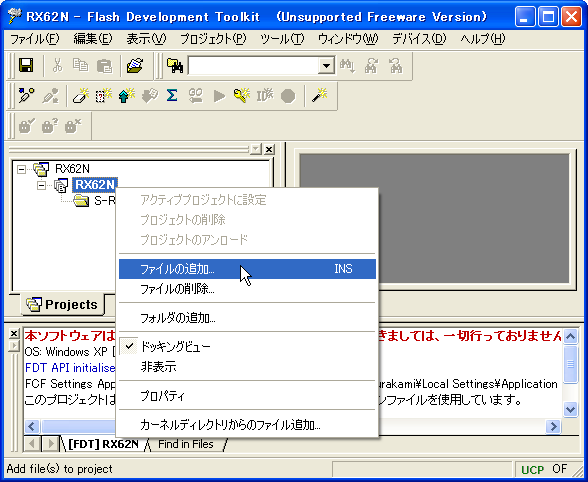This screenshot has width=588, height=482.
Task: Toggle the ドッキングビュー checked menu item
Action: point(247,347)
